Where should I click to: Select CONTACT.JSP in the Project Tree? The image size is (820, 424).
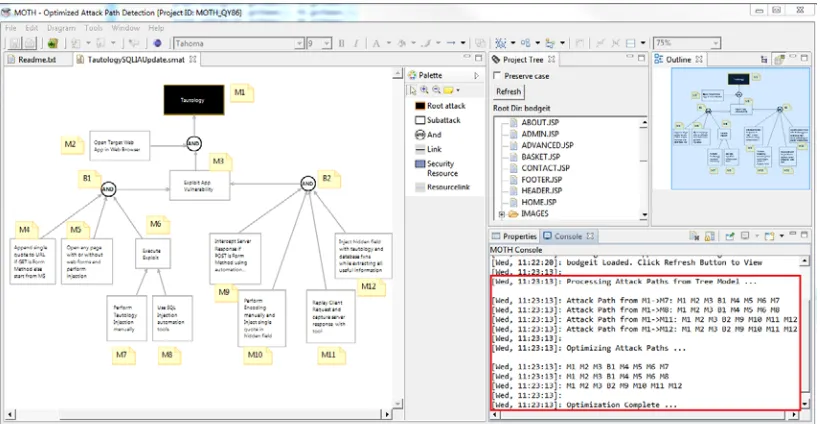pos(545,168)
